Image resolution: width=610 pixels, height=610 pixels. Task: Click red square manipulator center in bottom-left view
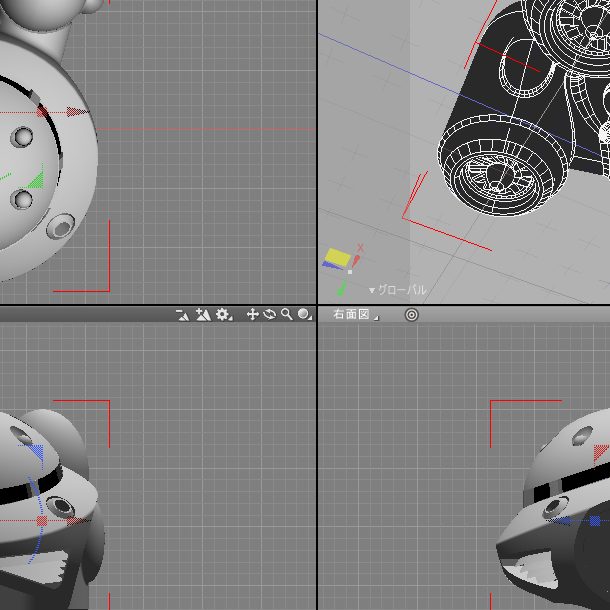click(42, 521)
